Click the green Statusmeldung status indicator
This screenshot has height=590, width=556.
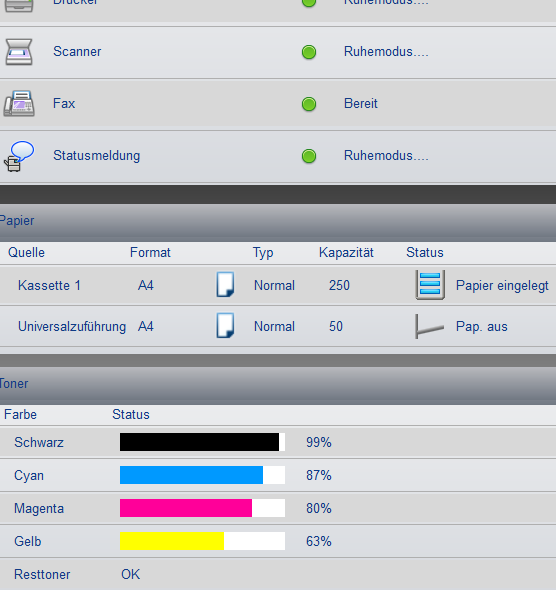[309, 156]
